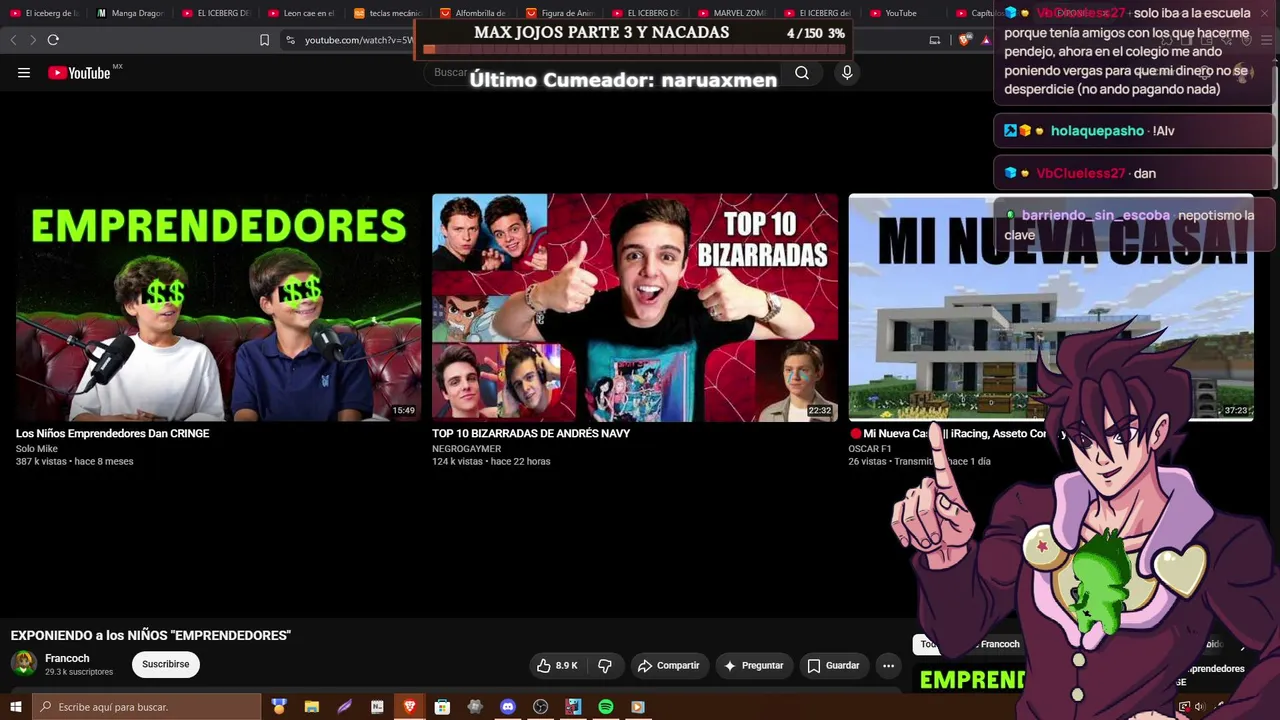Open OBS Studio from the taskbar
This screenshot has width=1280, height=720.
(x=541, y=707)
